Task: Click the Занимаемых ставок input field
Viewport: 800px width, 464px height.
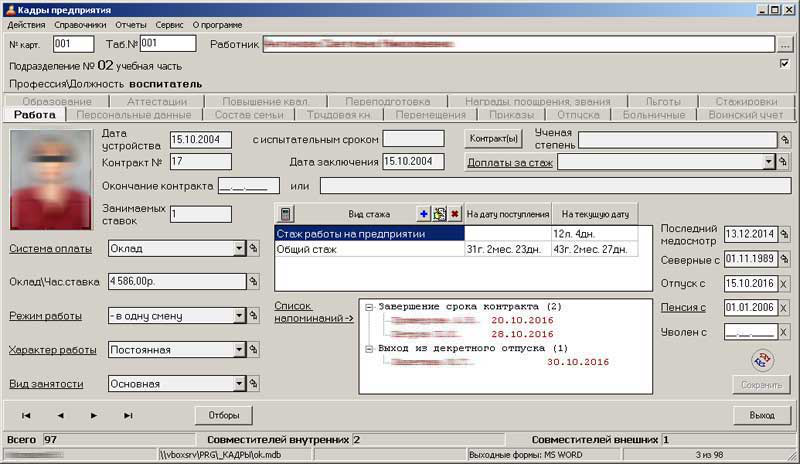Action: (x=201, y=214)
